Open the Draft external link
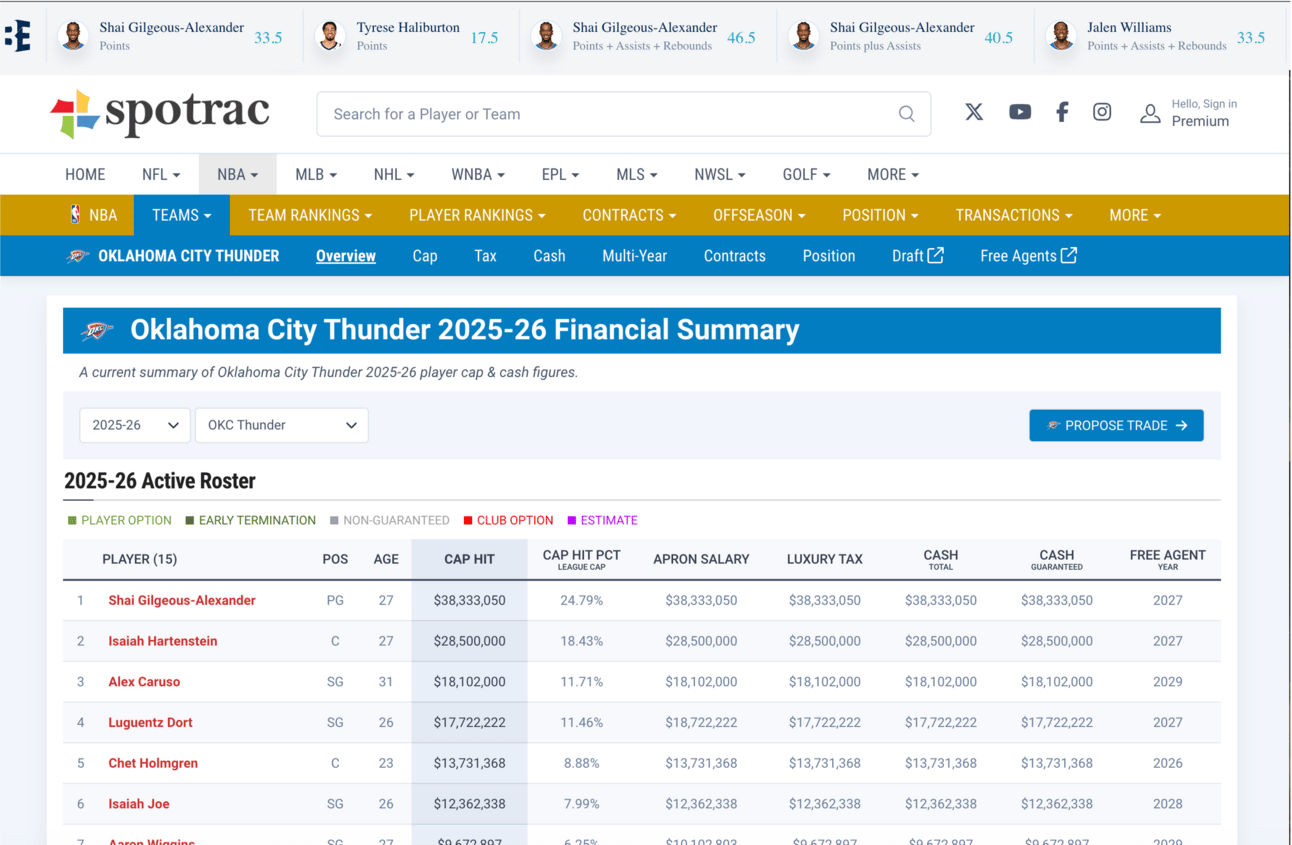The image size is (1292, 845). pyautogui.click(x=917, y=256)
